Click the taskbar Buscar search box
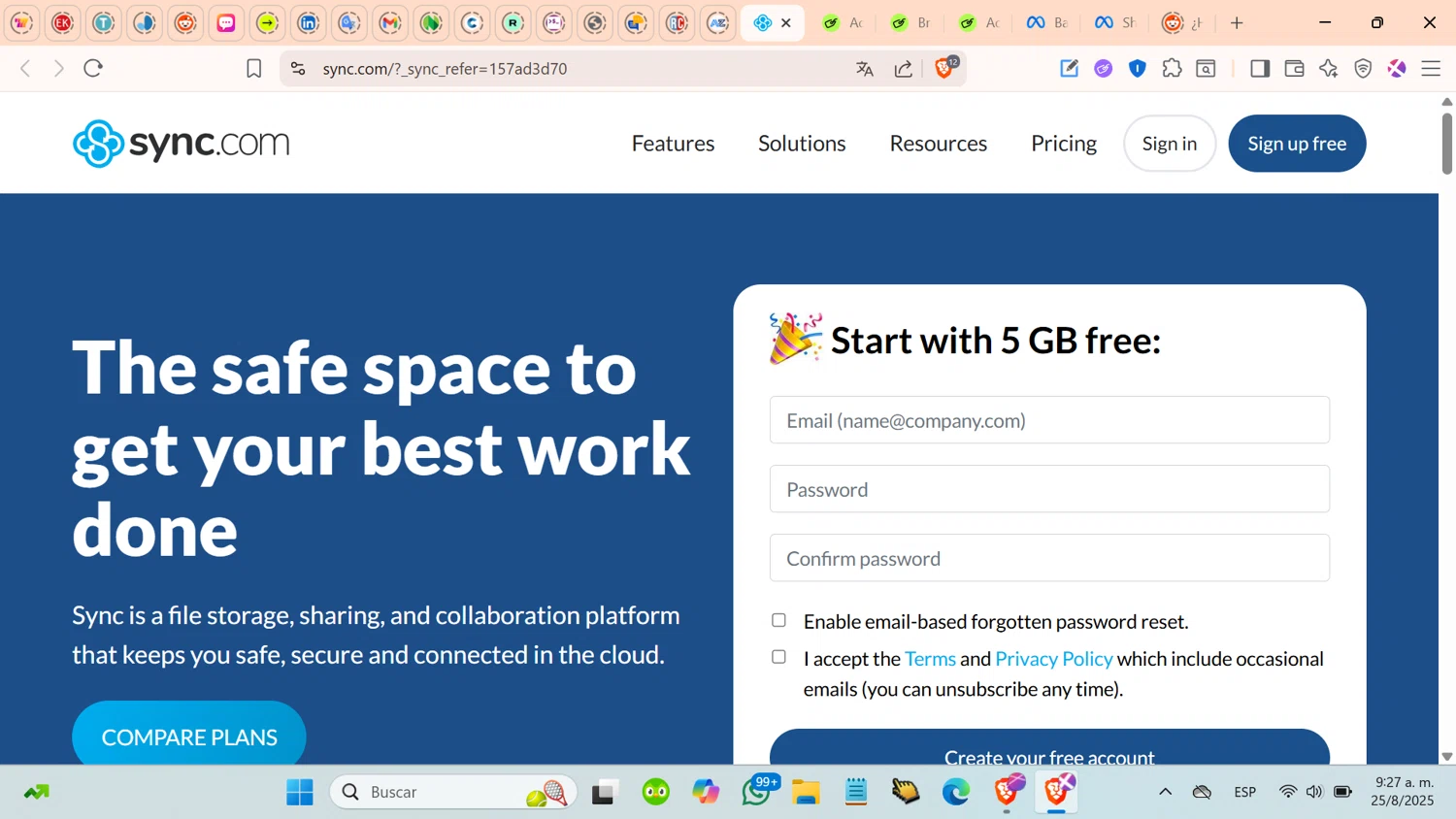The image size is (1456, 819). click(x=453, y=792)
